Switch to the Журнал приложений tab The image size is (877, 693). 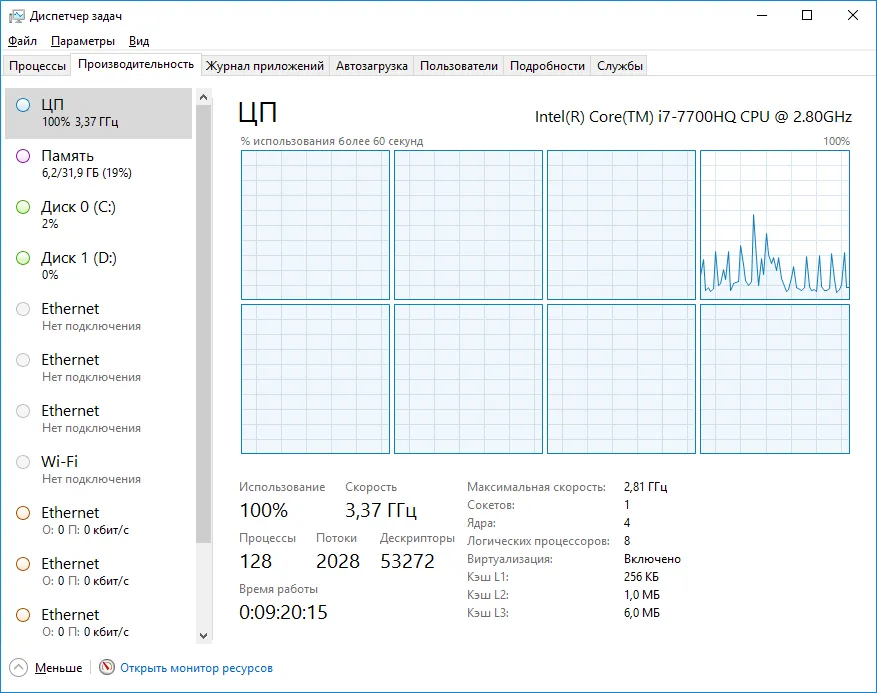265,66
